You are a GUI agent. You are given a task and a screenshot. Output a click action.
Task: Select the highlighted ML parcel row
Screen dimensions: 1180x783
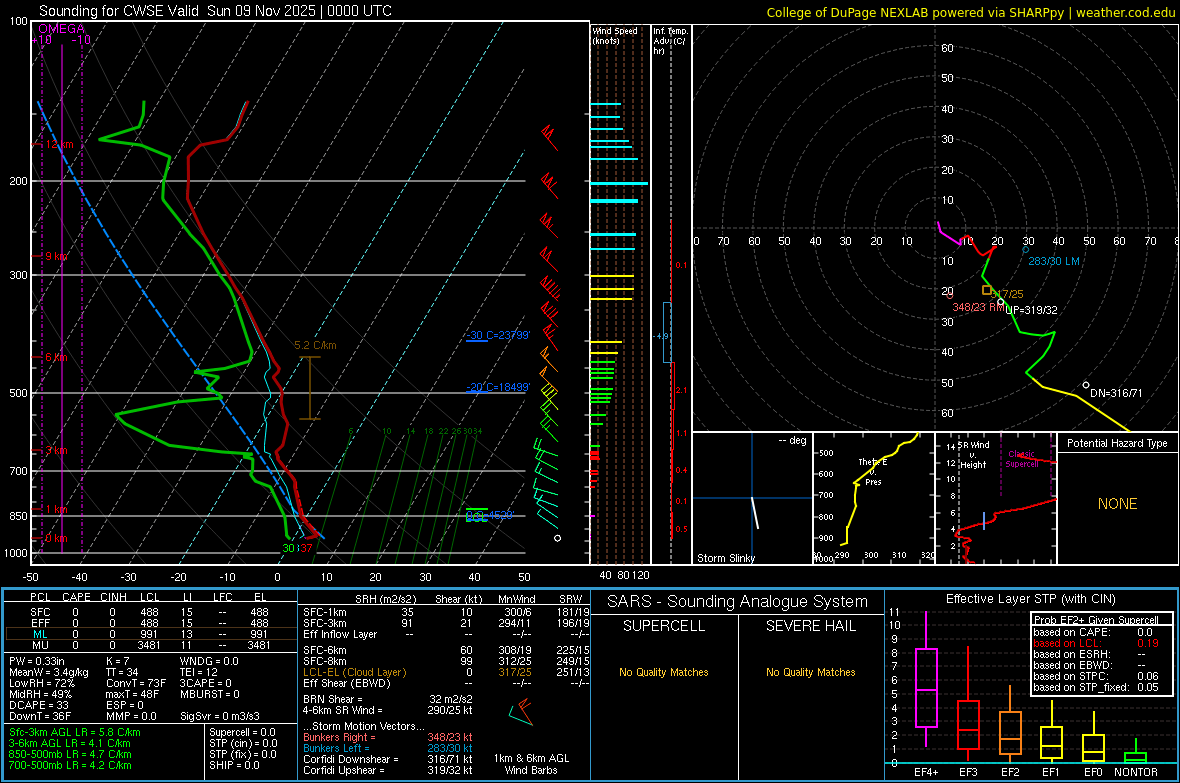pos(150,634)
